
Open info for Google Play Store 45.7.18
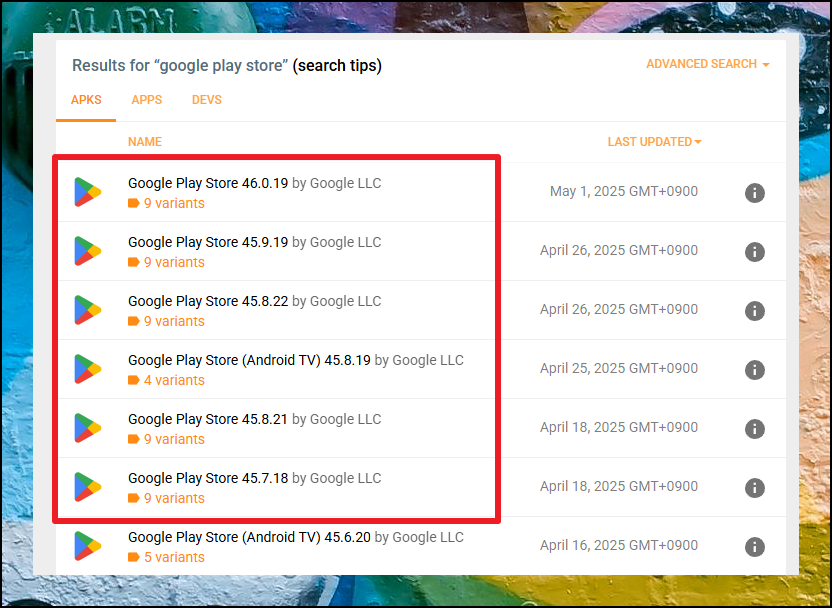point(755,488)
